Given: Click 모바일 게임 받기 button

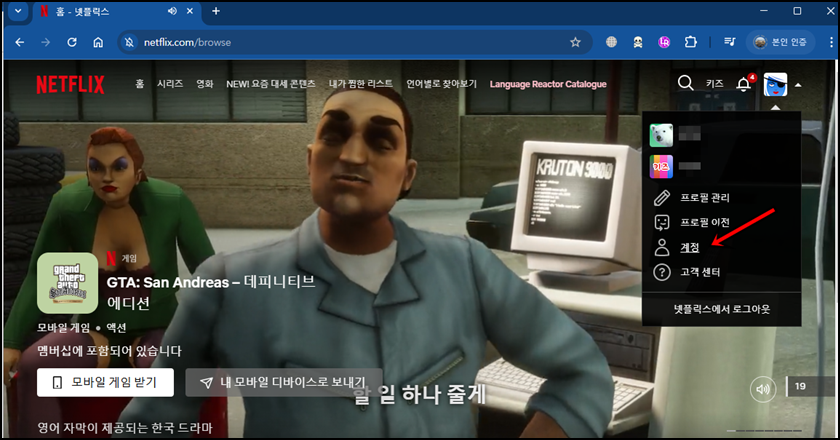Looking at the screenshot, I should click(106, 382).
